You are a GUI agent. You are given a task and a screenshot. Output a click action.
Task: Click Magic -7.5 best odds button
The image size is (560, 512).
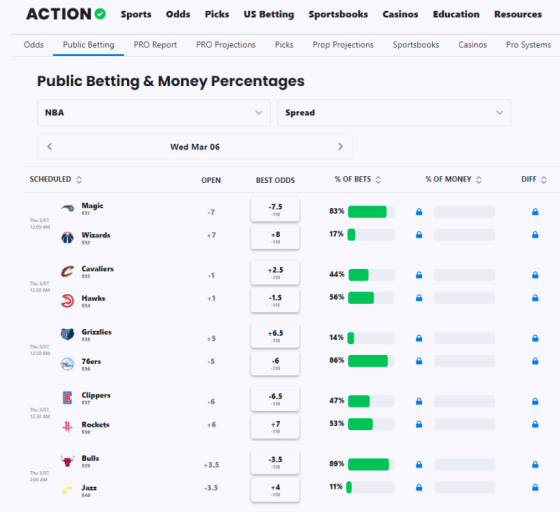point(275,210)
